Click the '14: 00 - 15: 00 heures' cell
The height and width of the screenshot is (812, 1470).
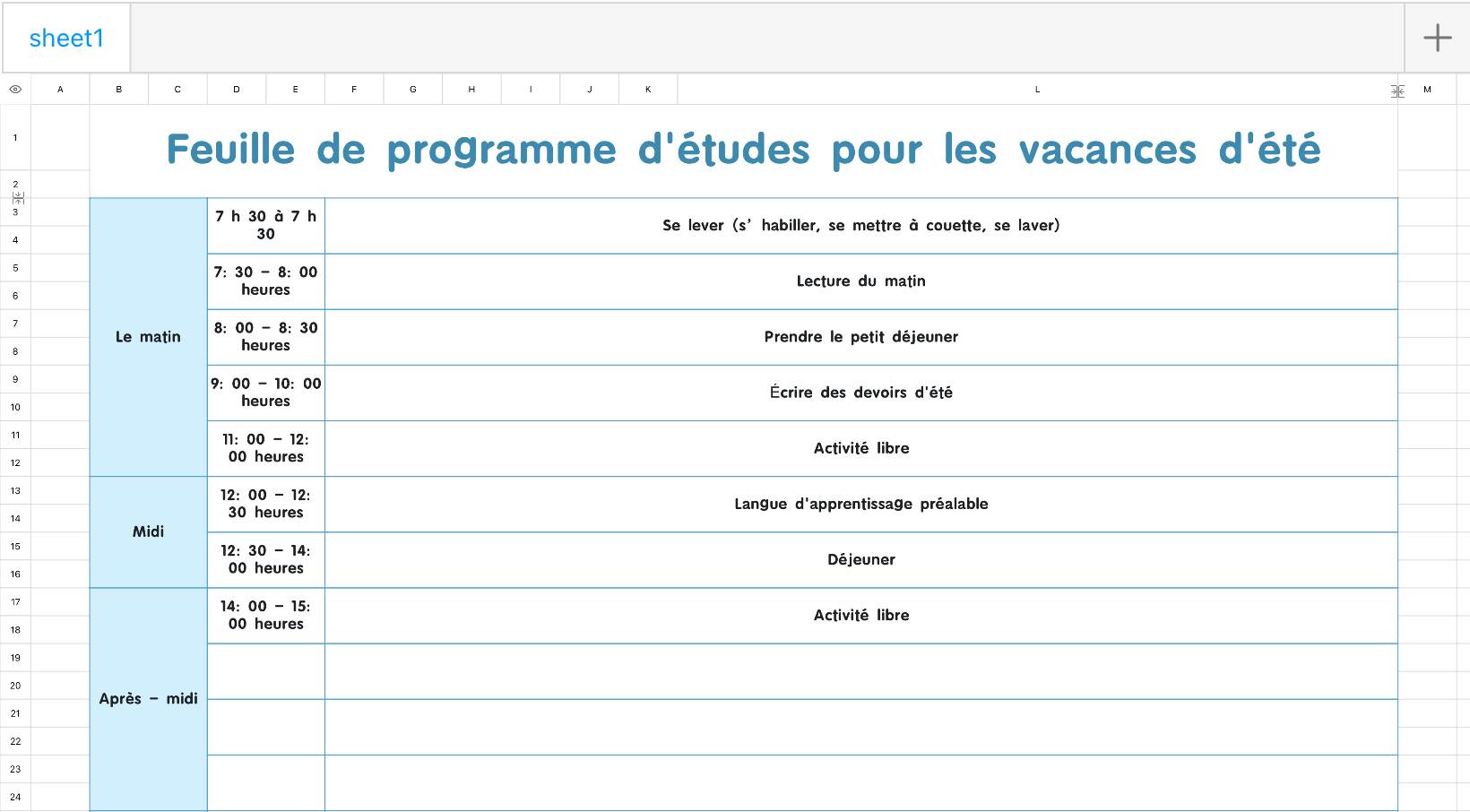266,616
